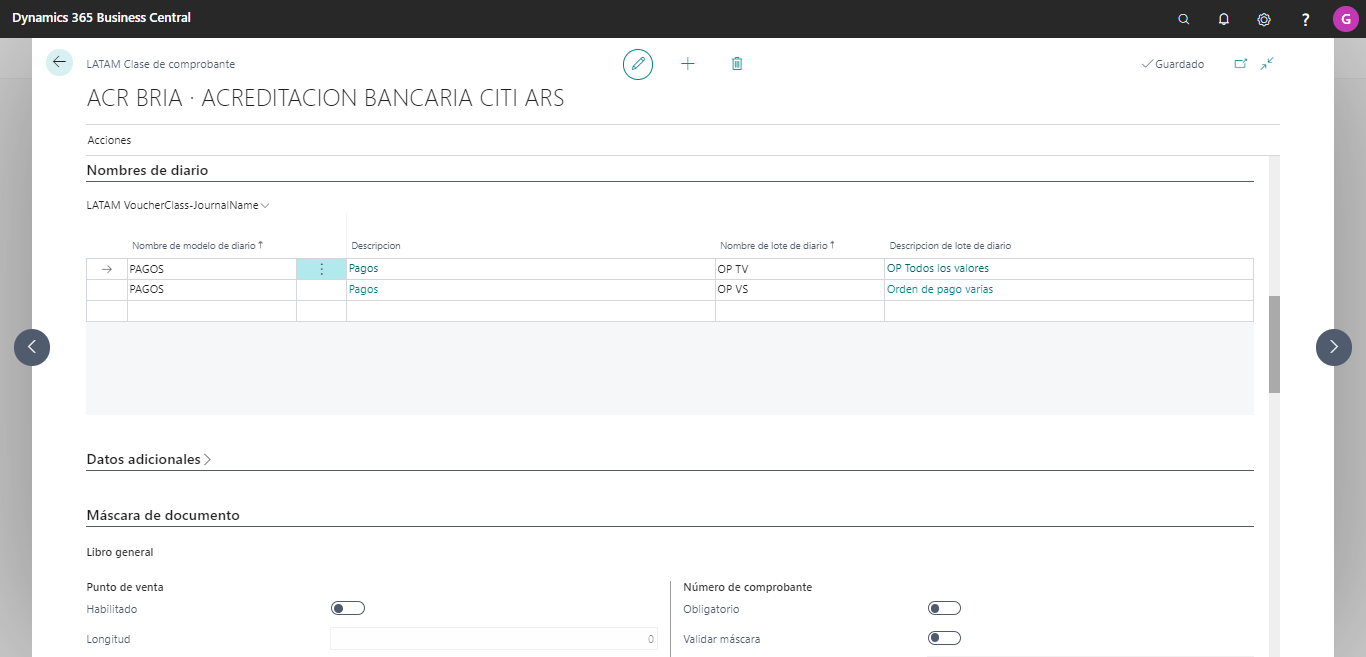Select PAGOS cell in OP TV row

pyautogui.click(x=212, y=269)
